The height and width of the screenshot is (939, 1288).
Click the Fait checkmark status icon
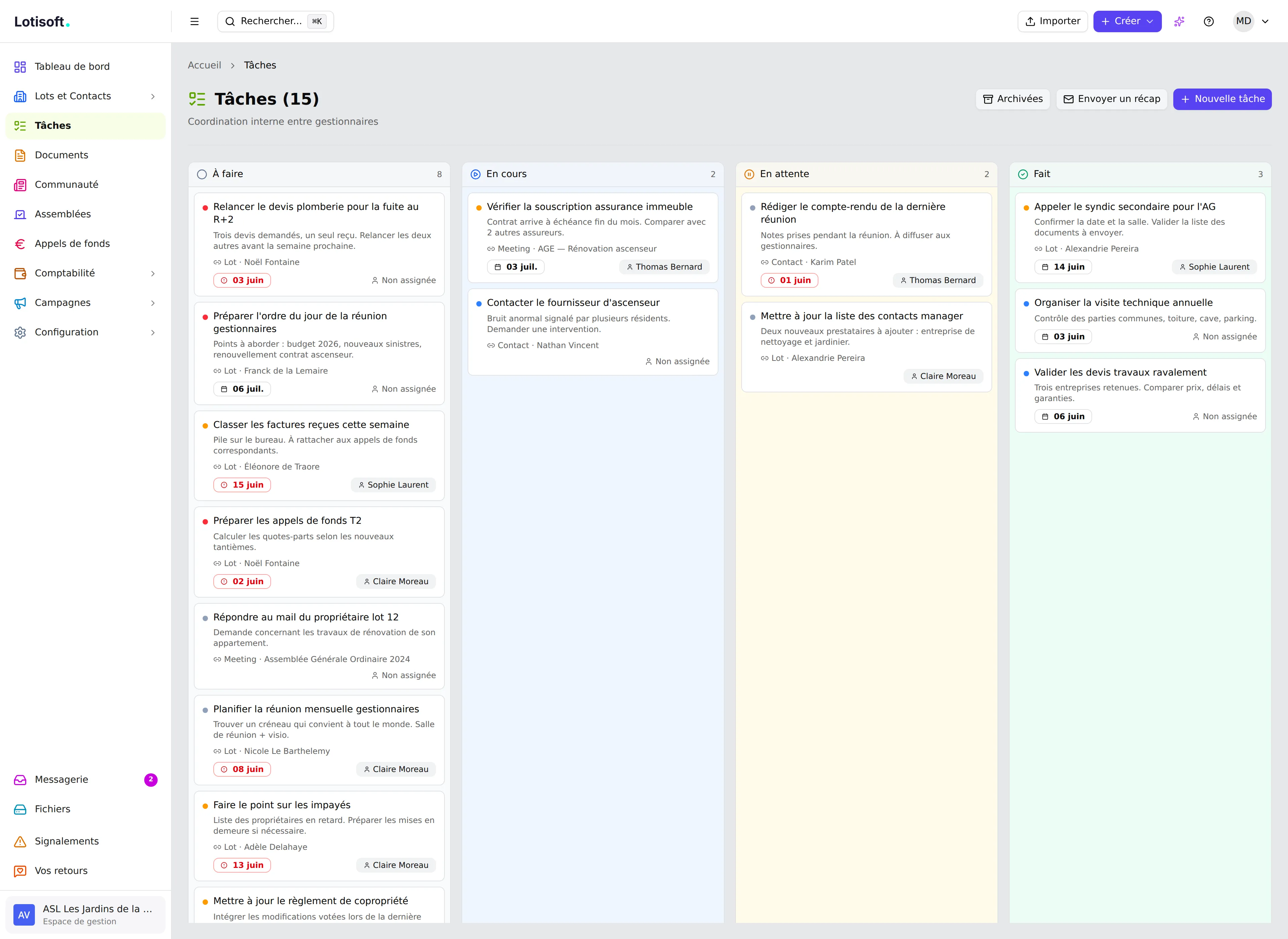1023,174
